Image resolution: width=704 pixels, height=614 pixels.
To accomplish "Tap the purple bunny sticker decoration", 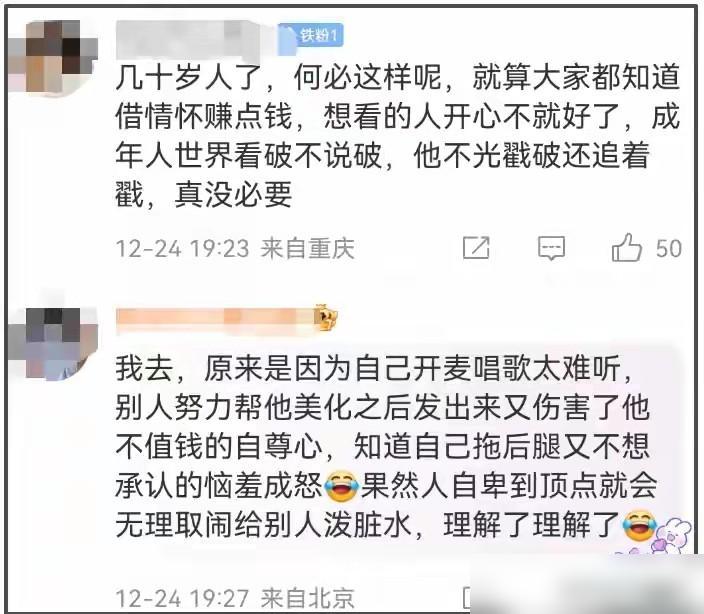I will pyautogui.click(x=673, y=535).
